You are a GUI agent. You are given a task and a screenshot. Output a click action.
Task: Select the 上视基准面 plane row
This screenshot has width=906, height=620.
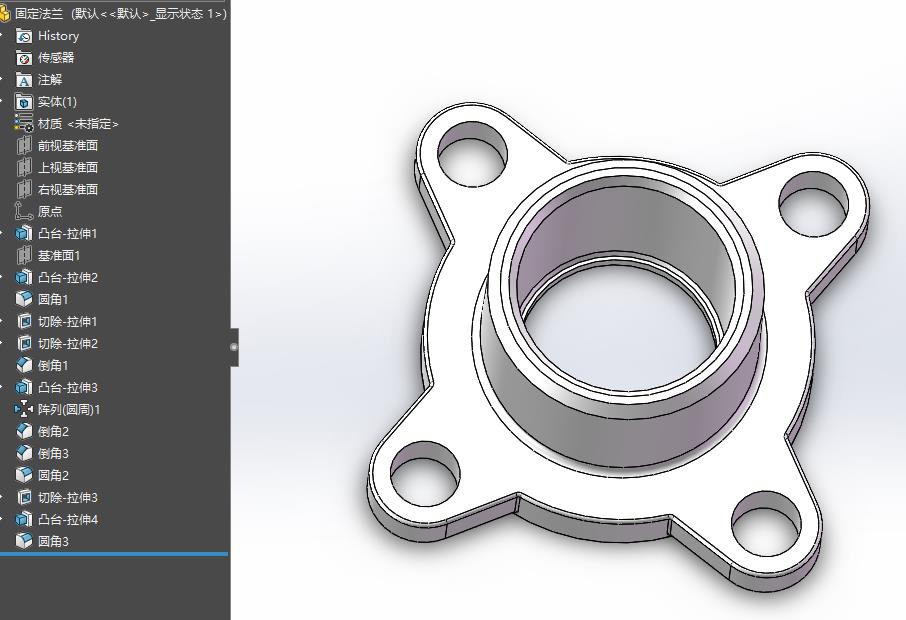click(57, 168)
